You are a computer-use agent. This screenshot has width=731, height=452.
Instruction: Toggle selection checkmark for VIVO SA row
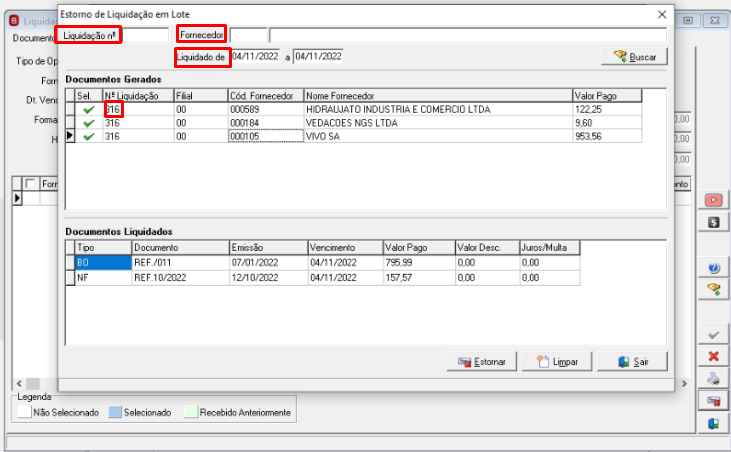tap(89, 137)
